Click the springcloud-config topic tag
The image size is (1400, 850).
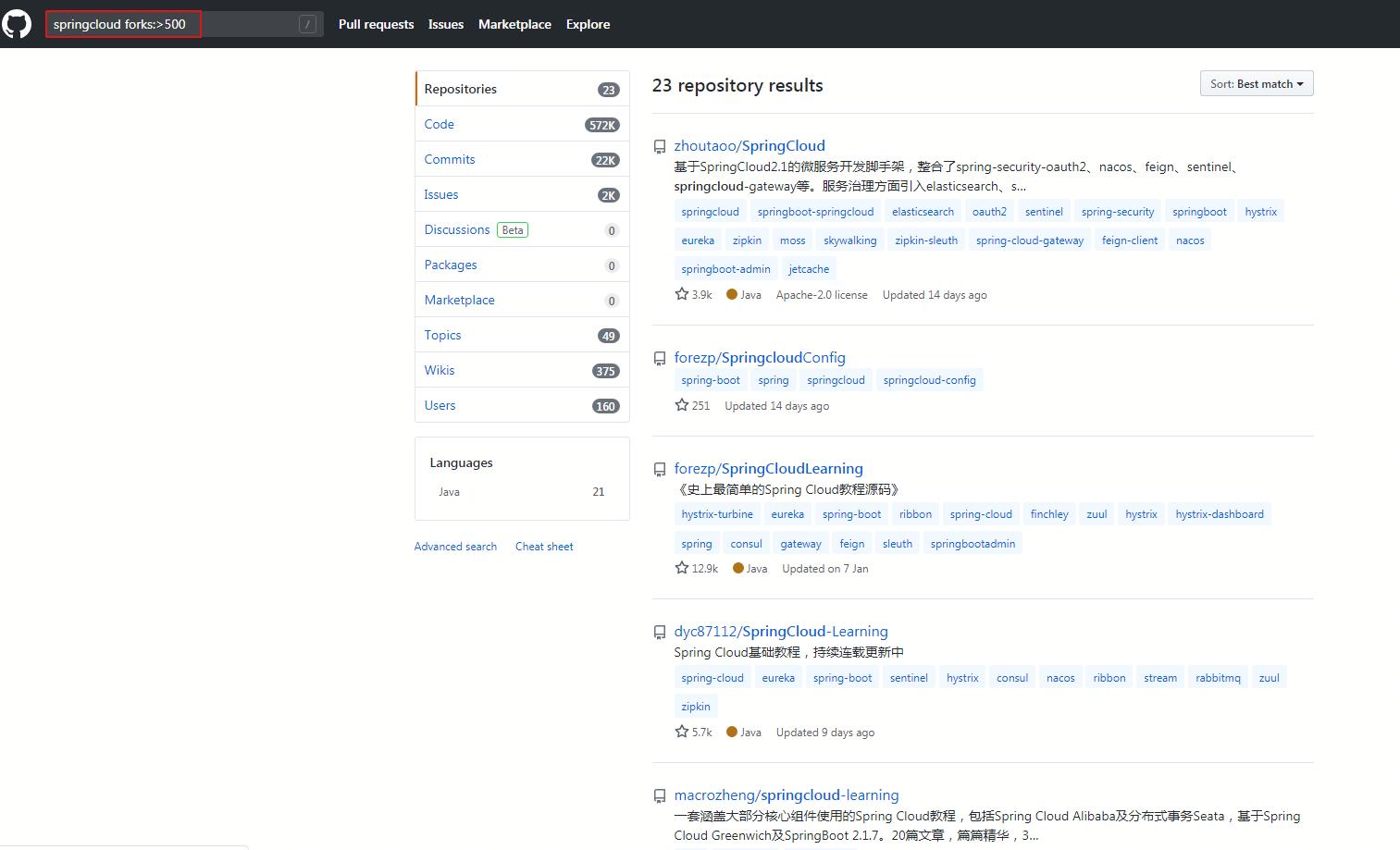[929, 380]
